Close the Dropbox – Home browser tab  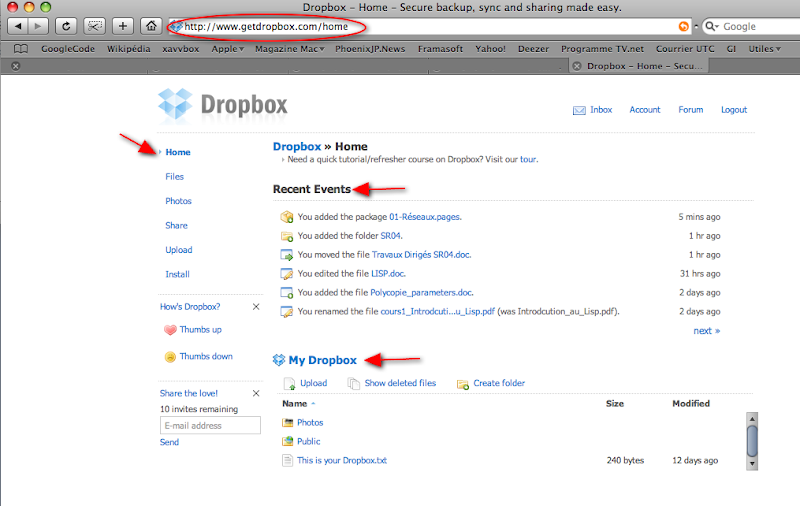577,66
